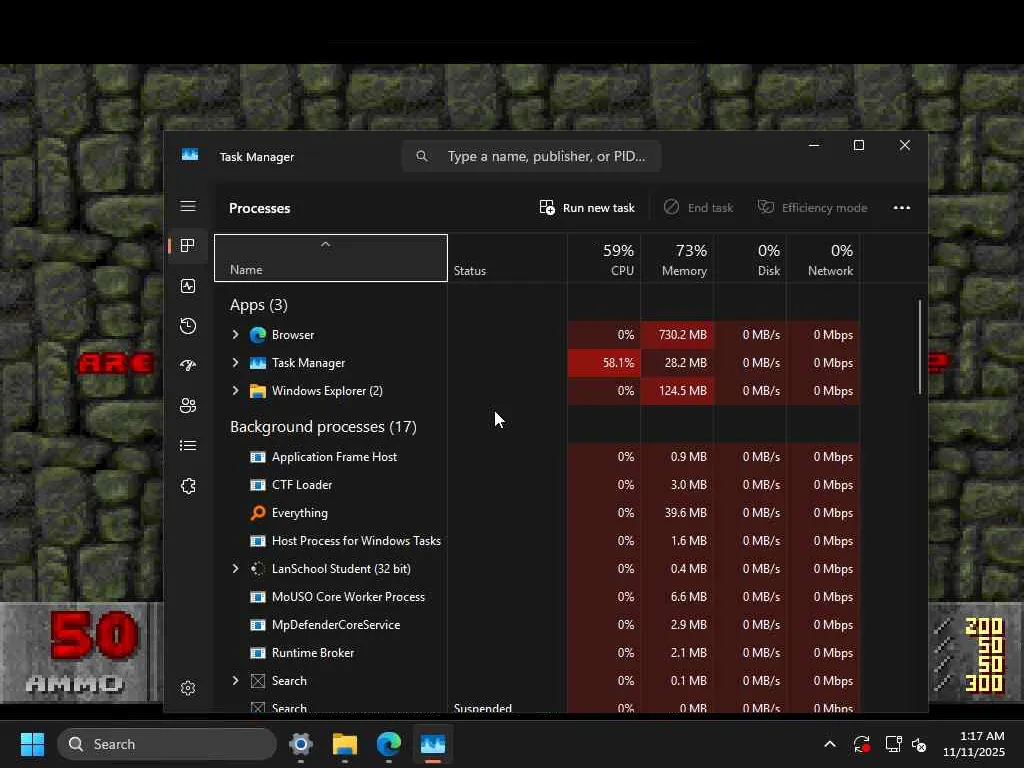1024x768 pixels.
Task: Click the network display tray icon
Action: pos(893,744)
